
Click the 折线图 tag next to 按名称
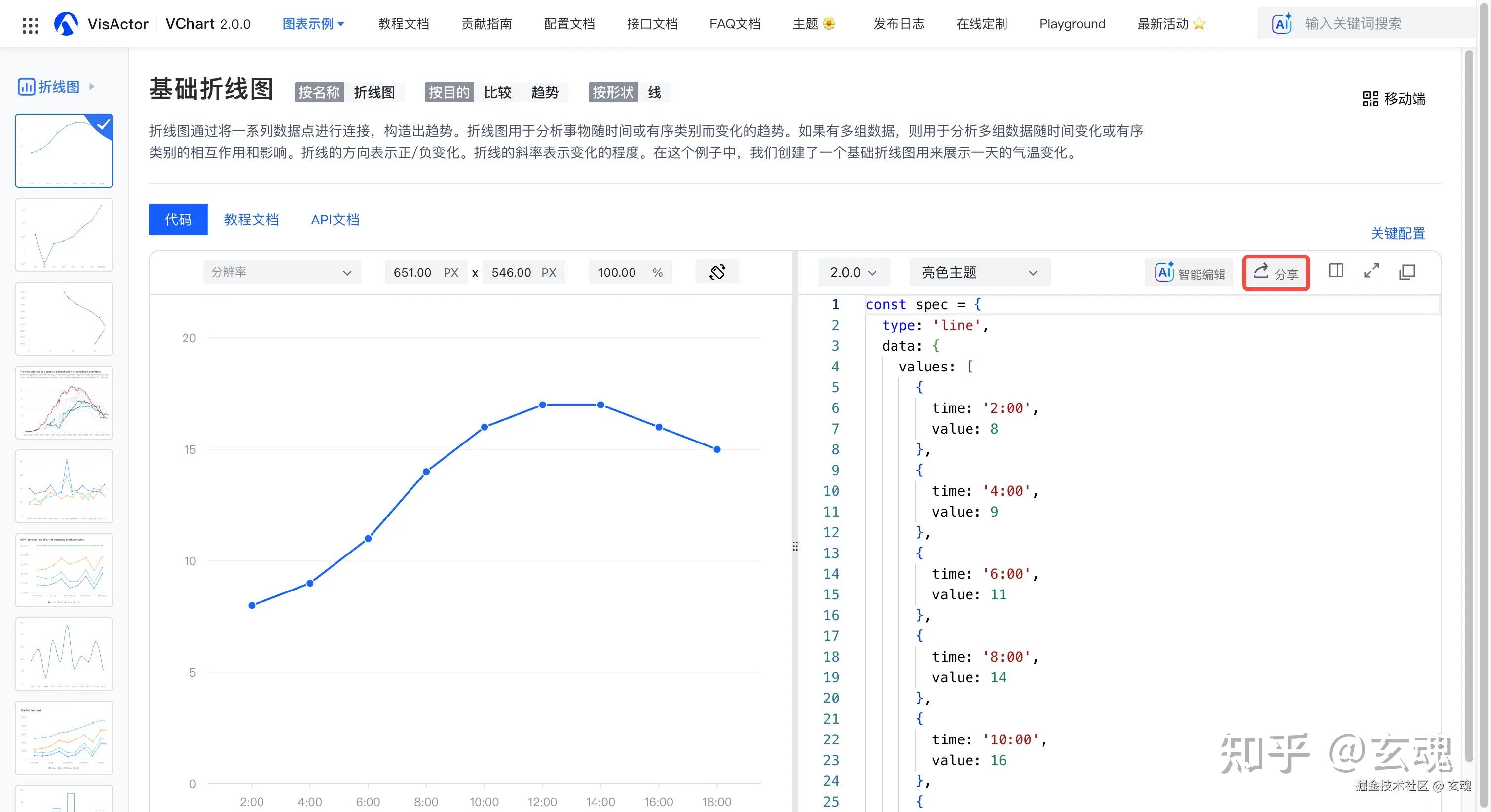click(x=374, y=92)
